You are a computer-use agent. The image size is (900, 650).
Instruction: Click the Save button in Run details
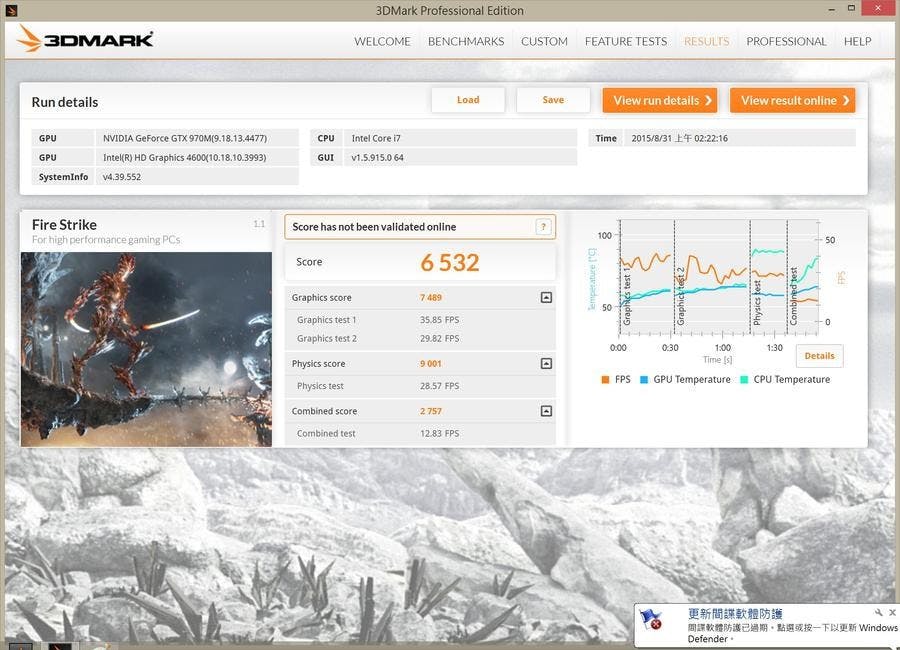553,100
